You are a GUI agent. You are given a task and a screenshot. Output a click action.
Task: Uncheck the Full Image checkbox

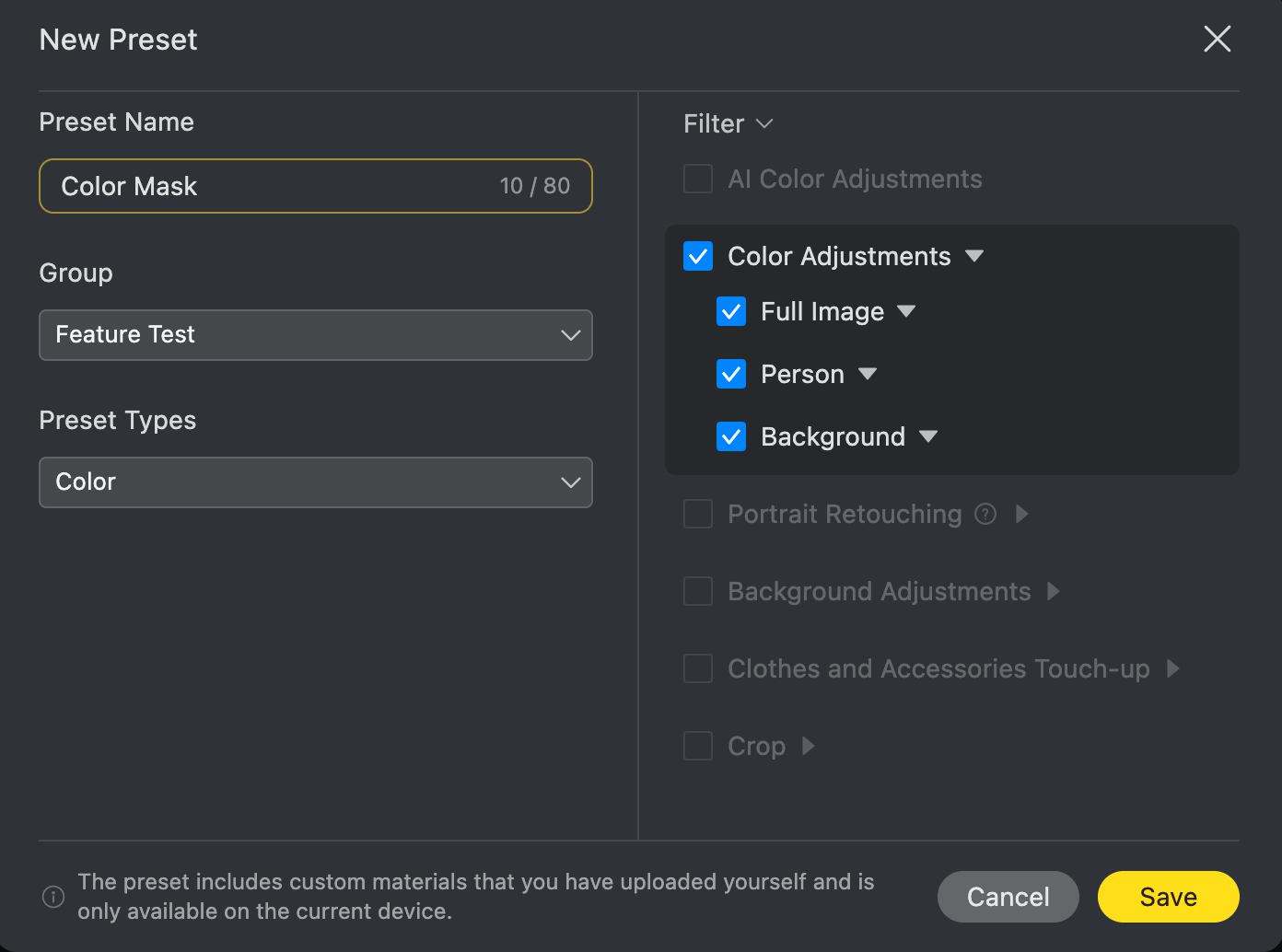point(731,311)
